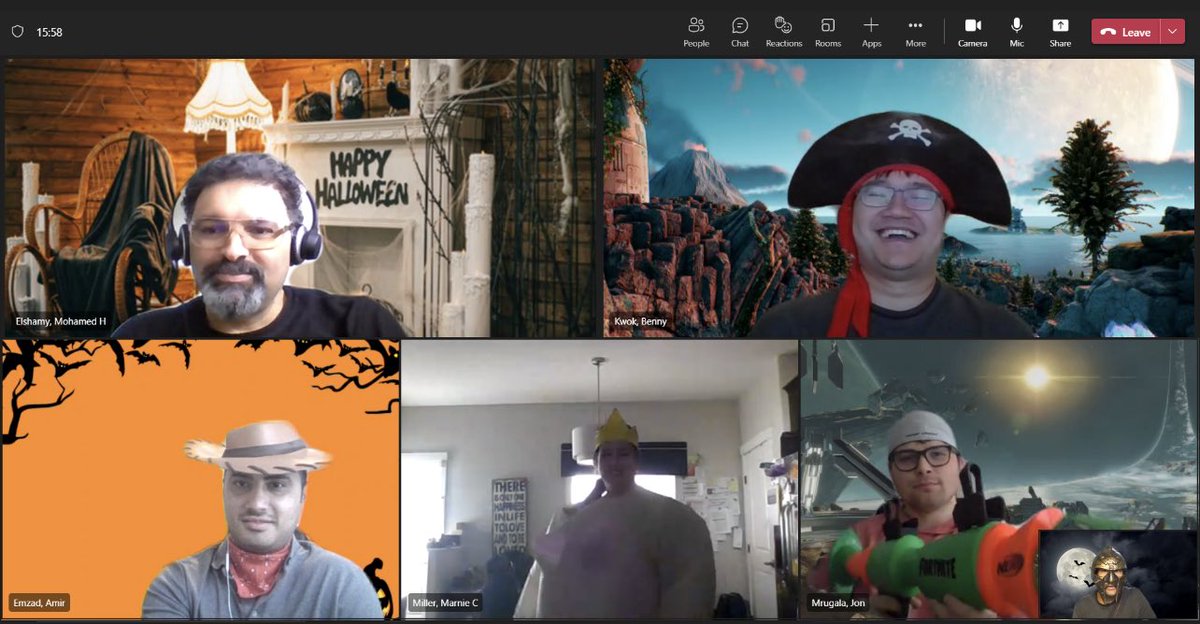The height and width of the screenshot is (624, 1200).
Task: Leave the meeting
Action: pos(1126,32)
